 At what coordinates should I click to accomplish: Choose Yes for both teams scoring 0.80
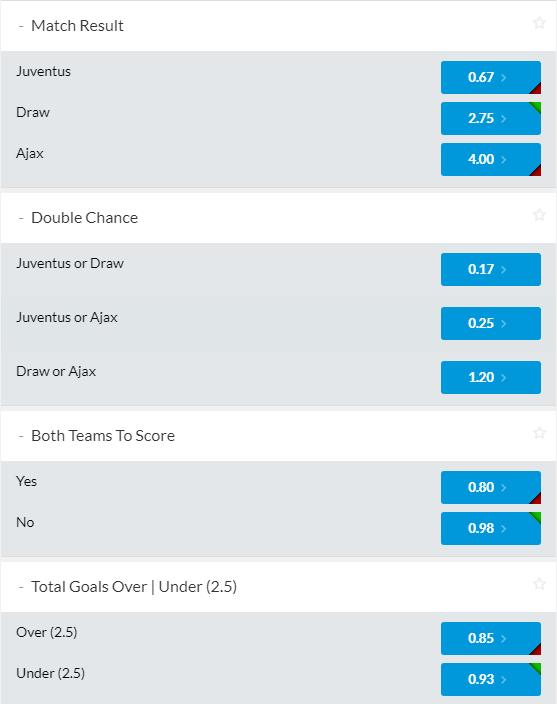[x=491, y=487]
